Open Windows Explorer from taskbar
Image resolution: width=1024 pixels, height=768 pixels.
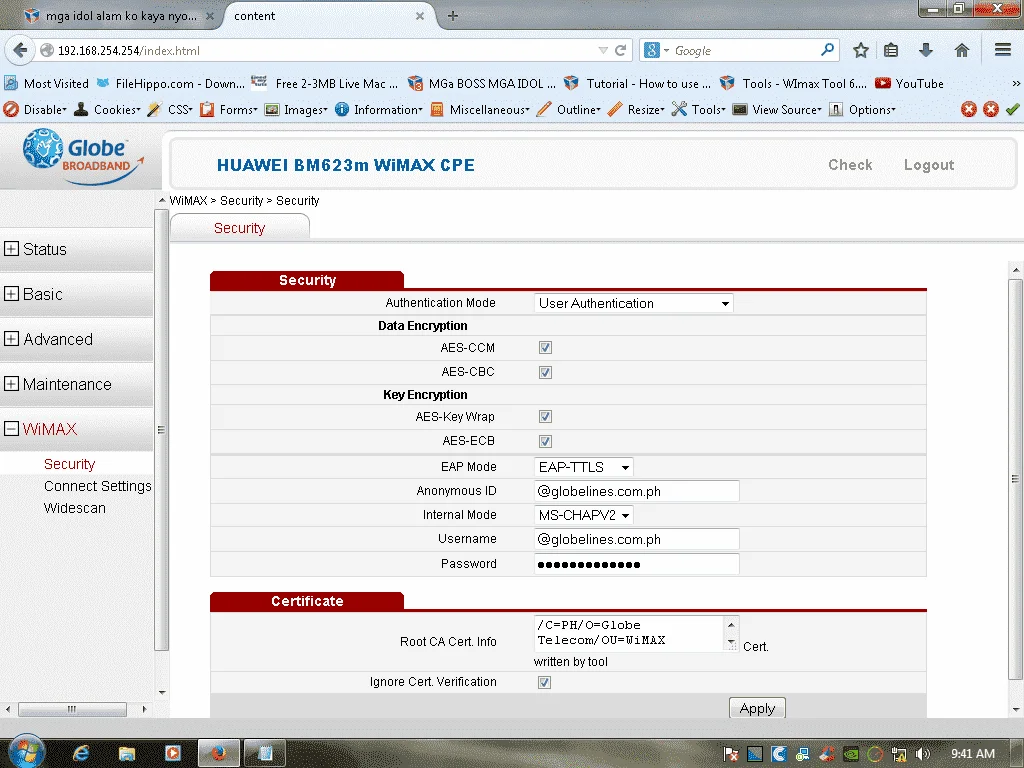click(127, 754)
